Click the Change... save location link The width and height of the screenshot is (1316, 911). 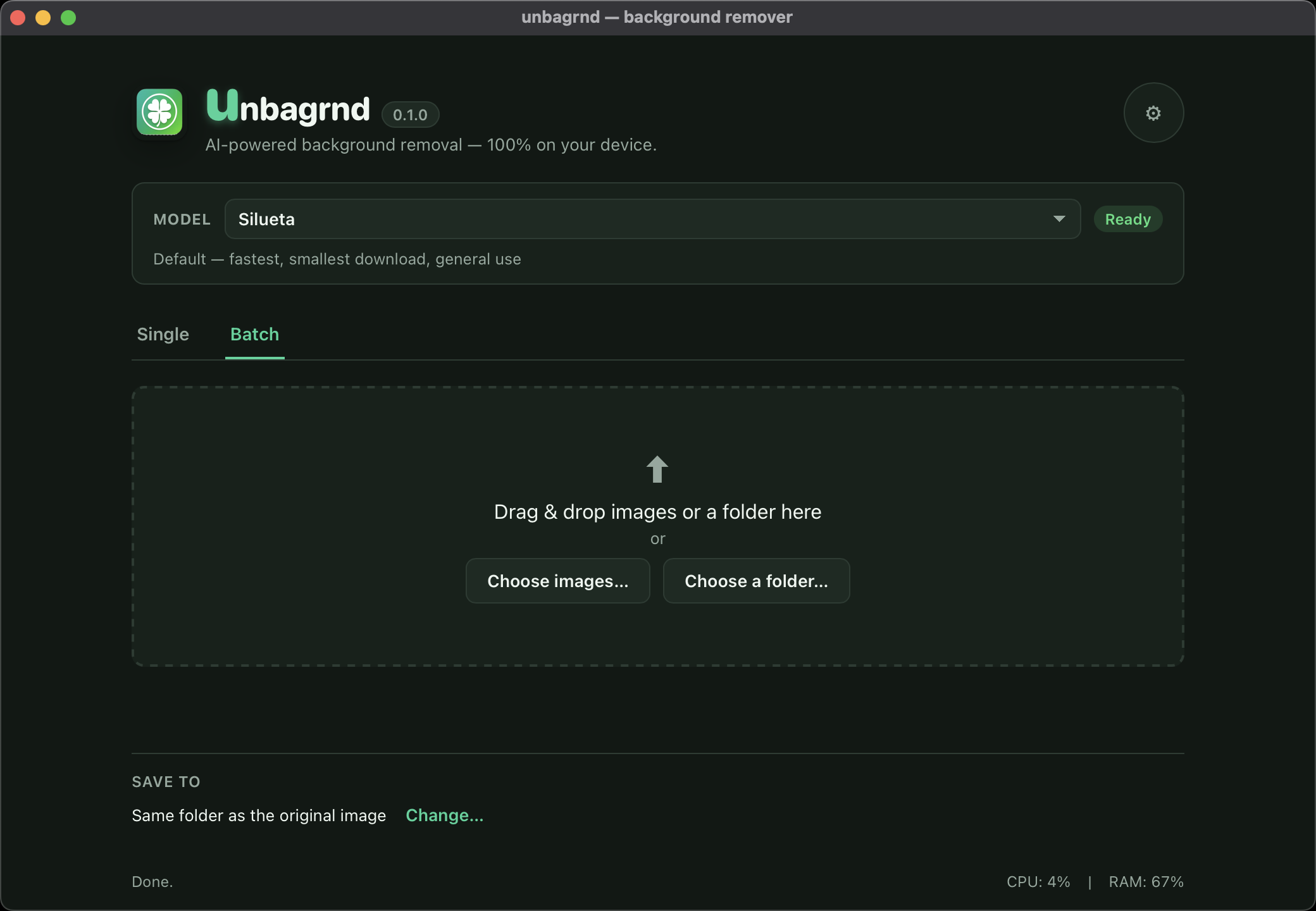coord(444,815)
